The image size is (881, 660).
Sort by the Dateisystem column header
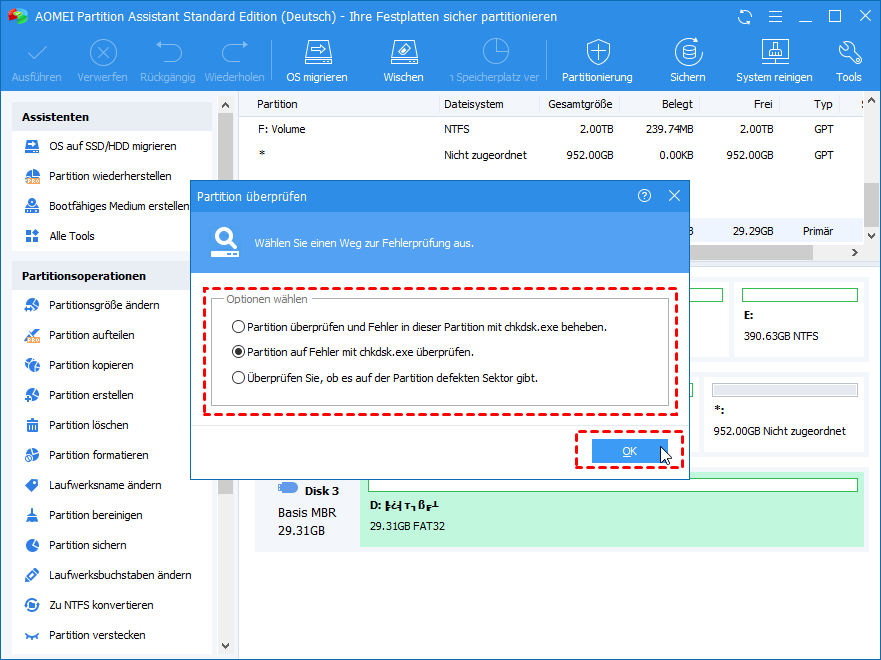(x=474, y=104)
